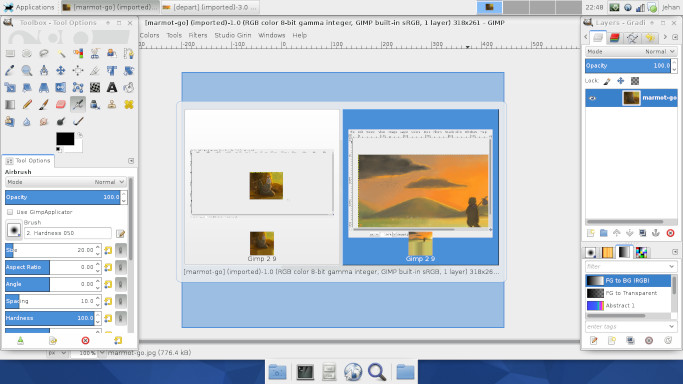
Task: Select the Color Picker eyedropper tool
Action: 10,71
